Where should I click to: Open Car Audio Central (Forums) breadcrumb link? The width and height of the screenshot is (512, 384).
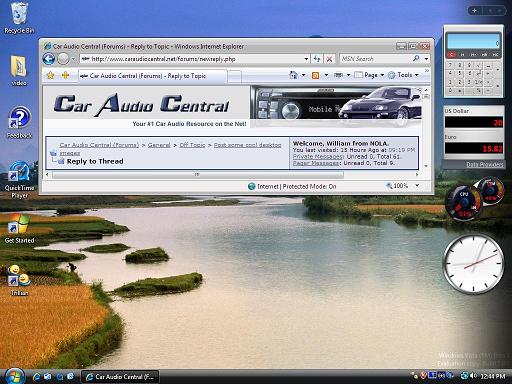pyautogui.click(x=99, y=145)
